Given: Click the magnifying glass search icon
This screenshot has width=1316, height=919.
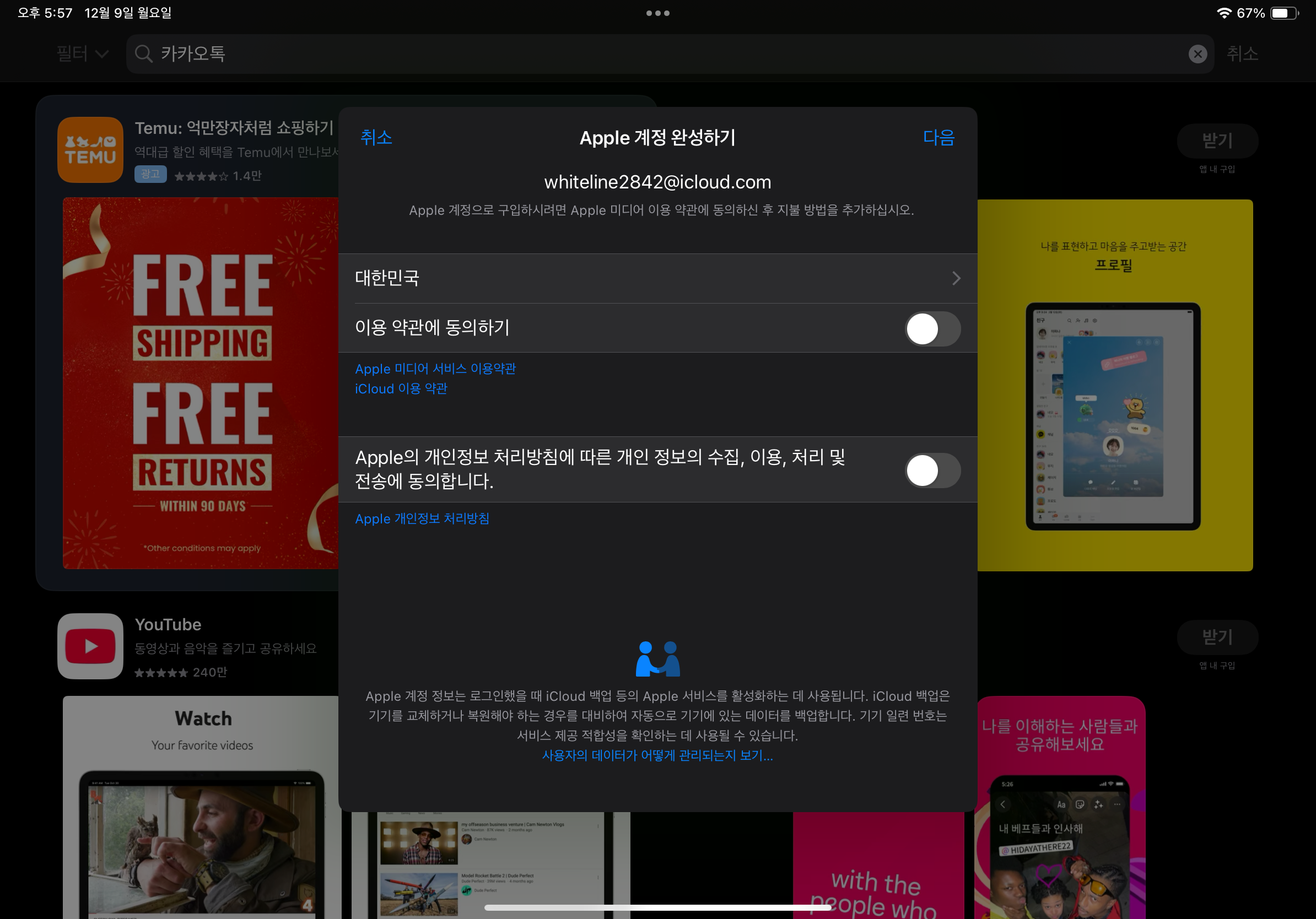Looking at the screenshot, I should pos(143,54).
